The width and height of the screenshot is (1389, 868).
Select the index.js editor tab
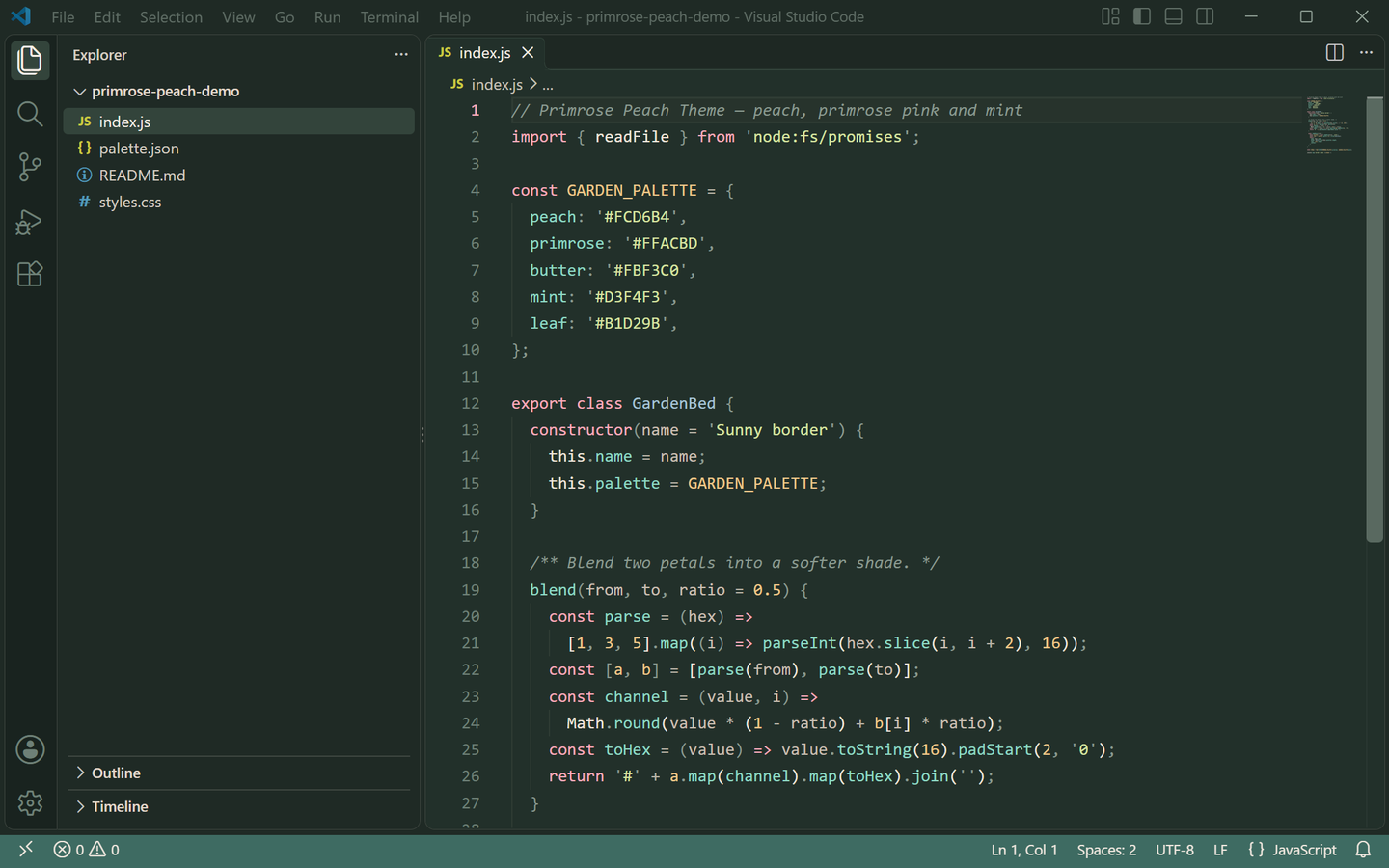point(486,53)
